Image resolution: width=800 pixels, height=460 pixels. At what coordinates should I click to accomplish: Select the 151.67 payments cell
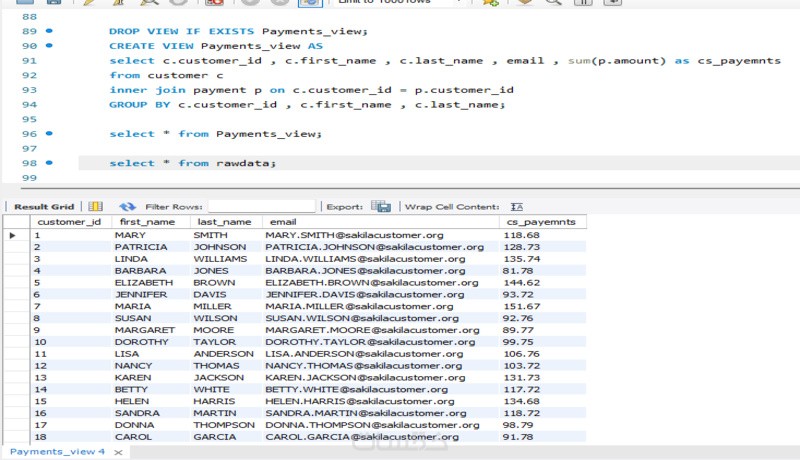pyautogui.click(x=543, y=306)
